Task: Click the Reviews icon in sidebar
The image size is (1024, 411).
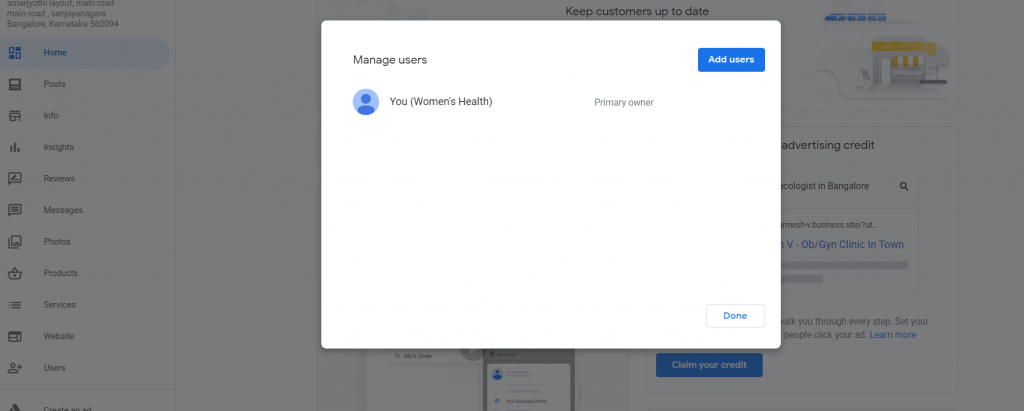Action: point(15,178)
